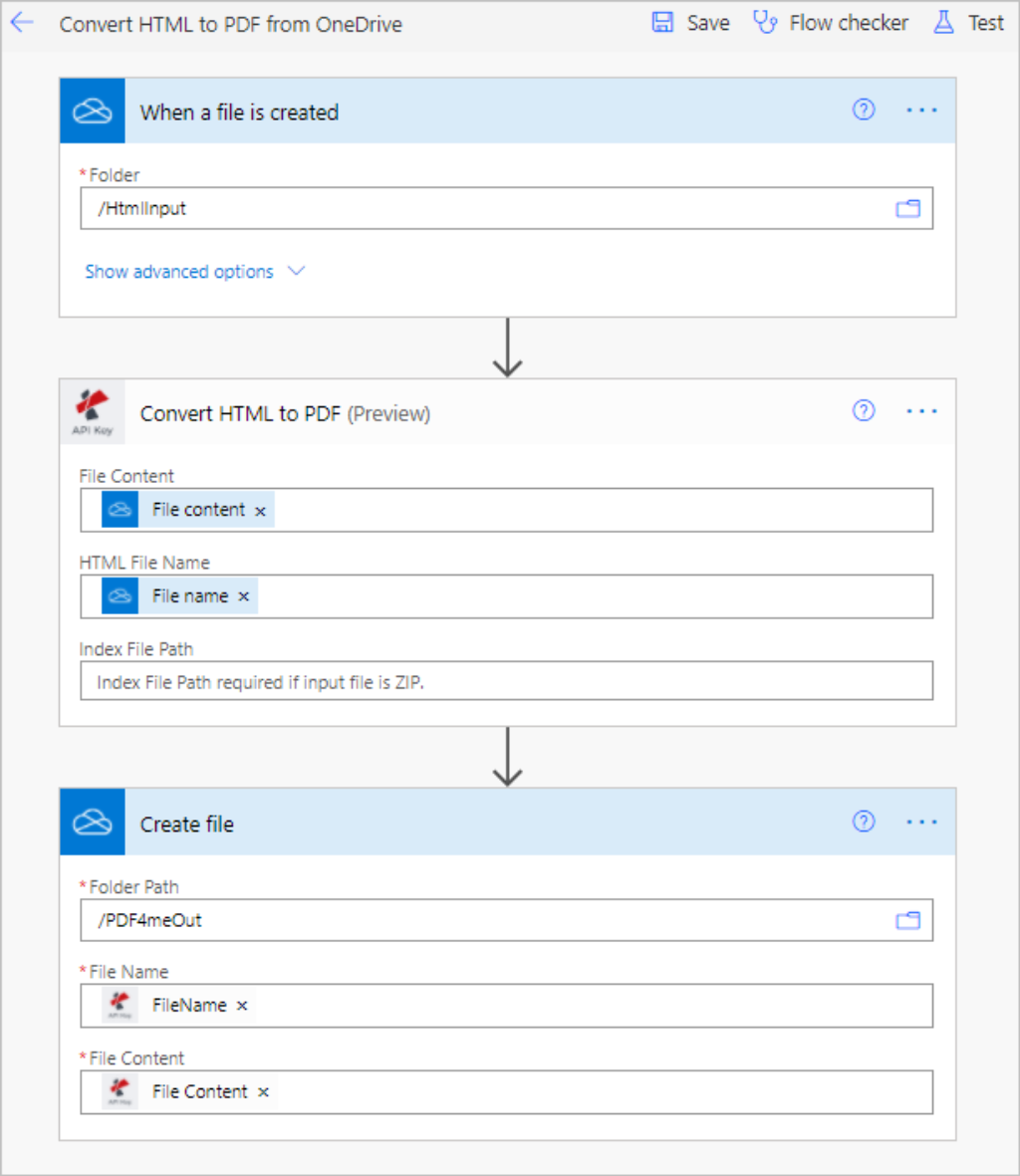Open the folder picker for Folder field

tap(907, 209)
